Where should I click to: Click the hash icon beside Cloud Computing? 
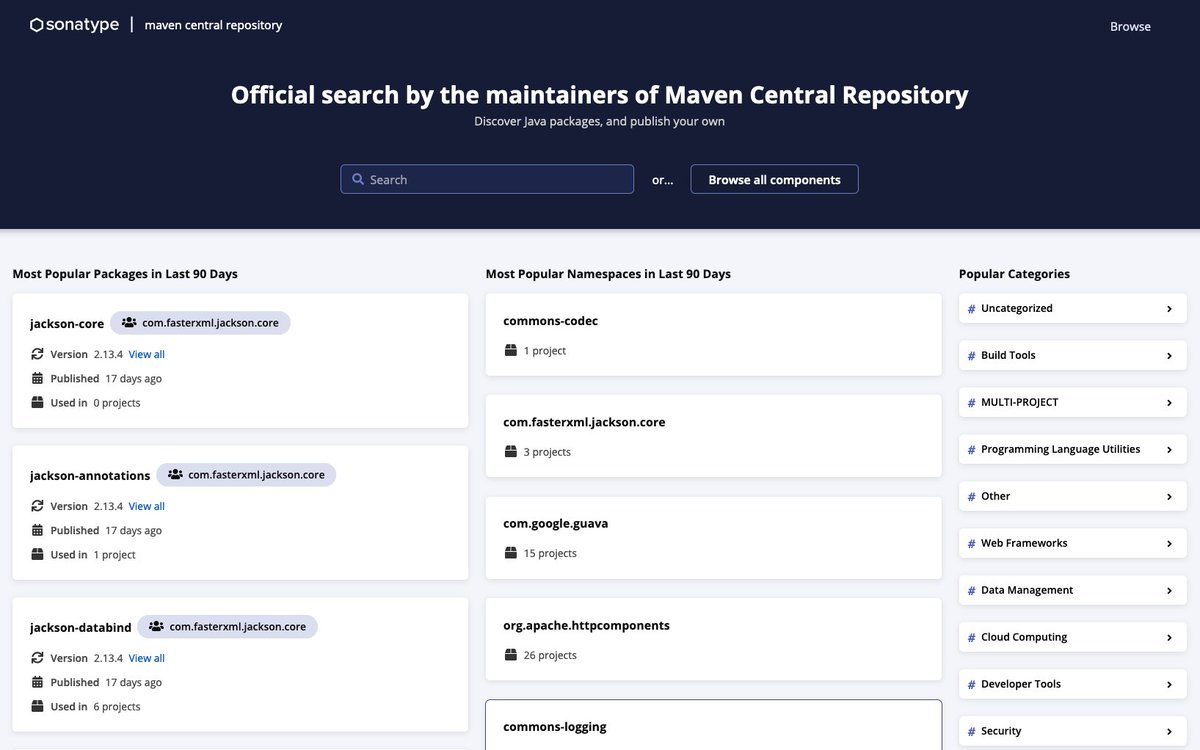tap(971, 638)
